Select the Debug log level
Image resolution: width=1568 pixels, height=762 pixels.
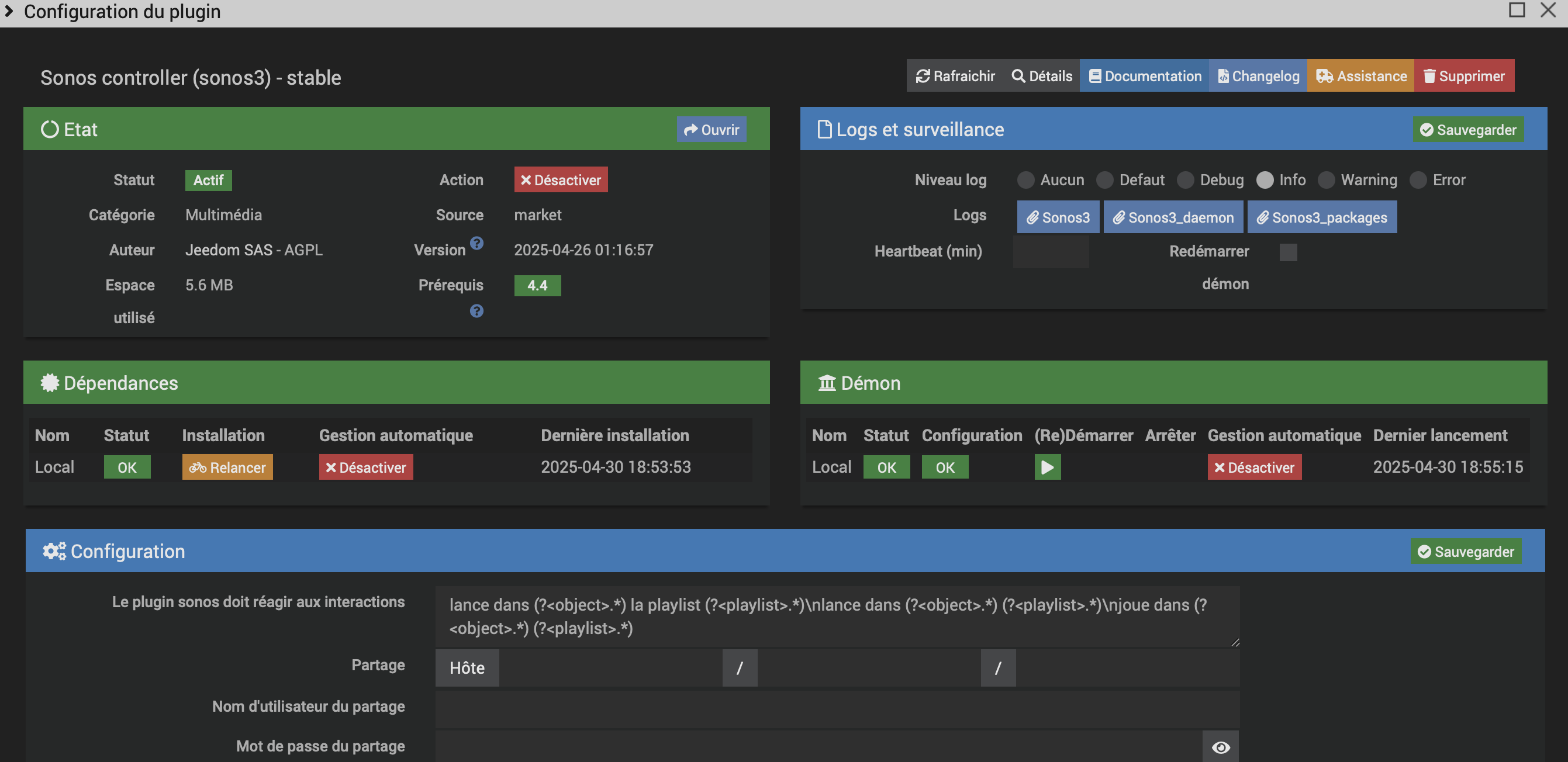tap(1185, 180)
